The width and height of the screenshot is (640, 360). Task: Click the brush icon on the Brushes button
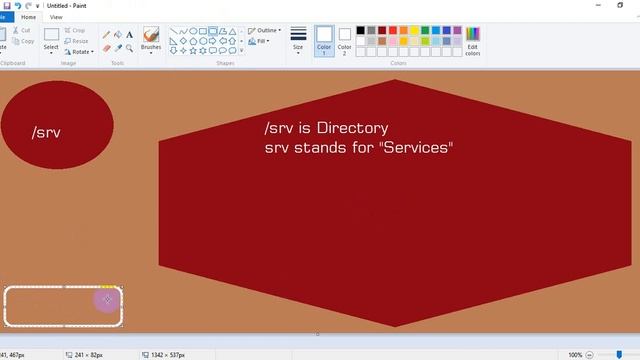[x=151, y=35]
